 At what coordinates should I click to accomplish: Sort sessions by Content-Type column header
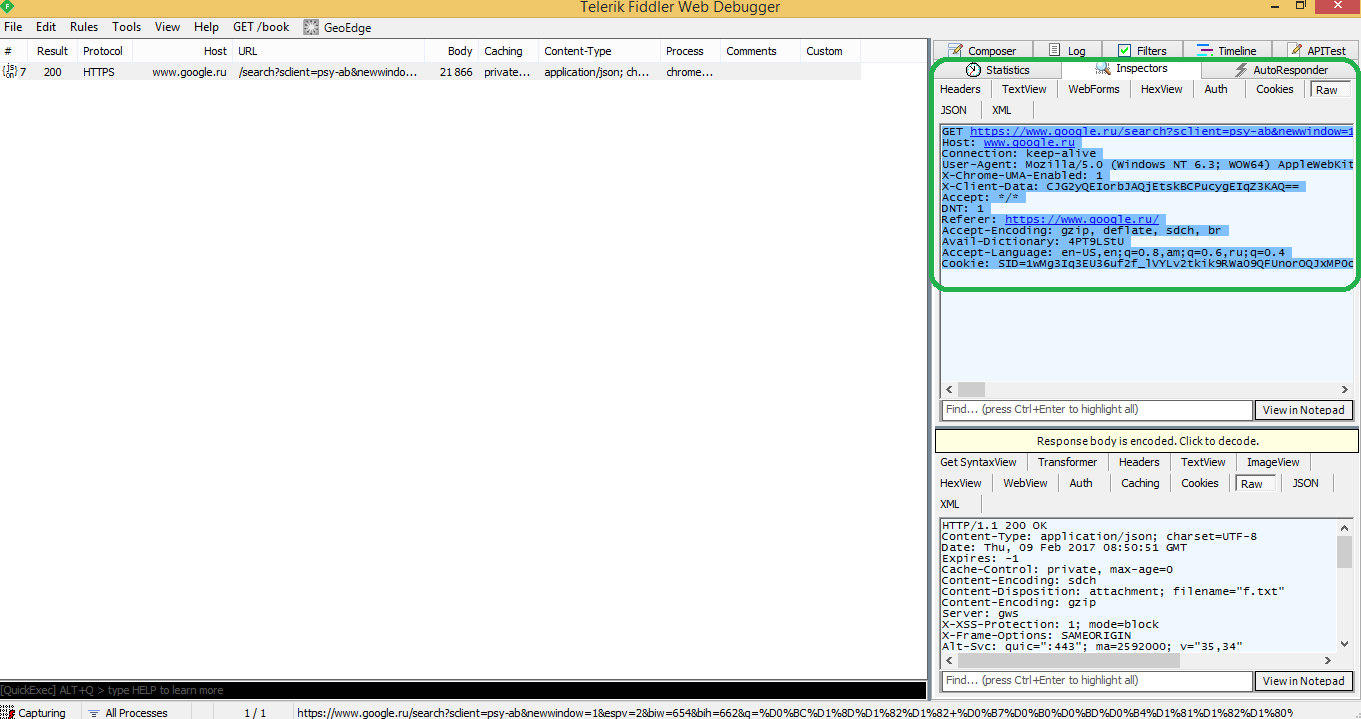coord(599,51)
